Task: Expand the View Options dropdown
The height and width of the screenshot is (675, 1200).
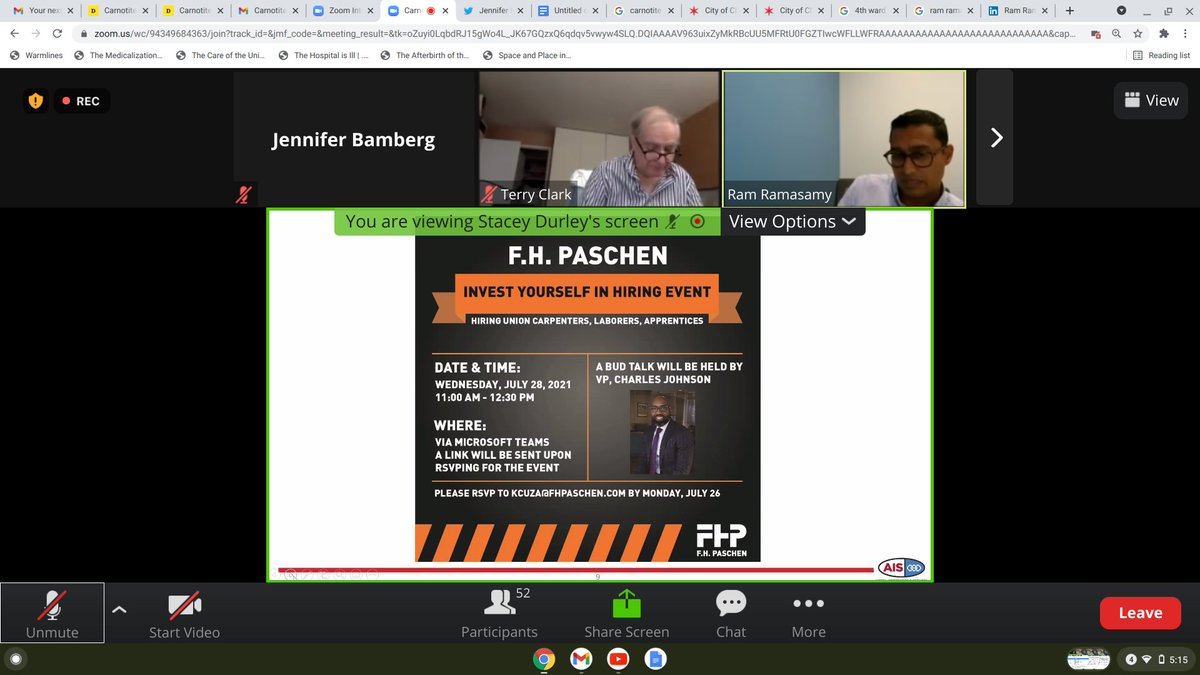Action: (792, 222)
